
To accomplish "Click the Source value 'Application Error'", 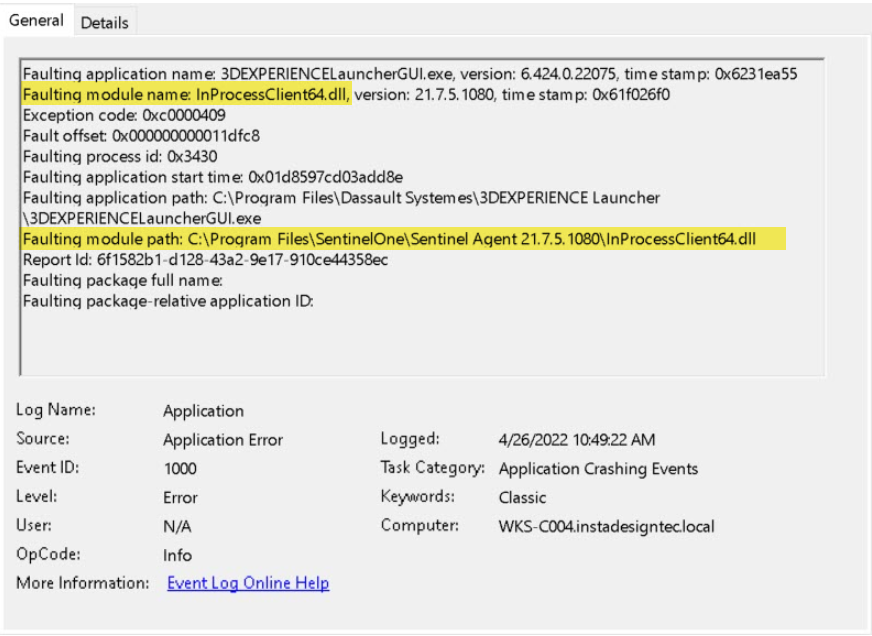I will [223, 440].
